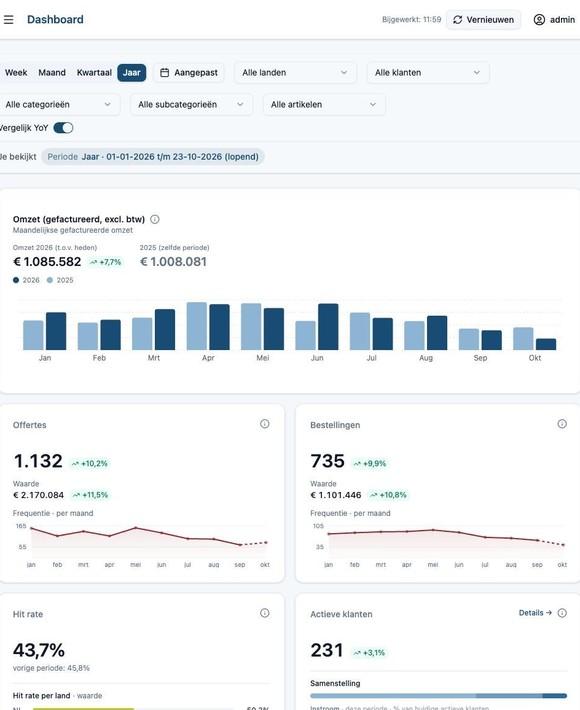Click the 735 Bestellingen count
Image resolution: width=580 pixels, height=710 pixels.
(x=327, y=461)
